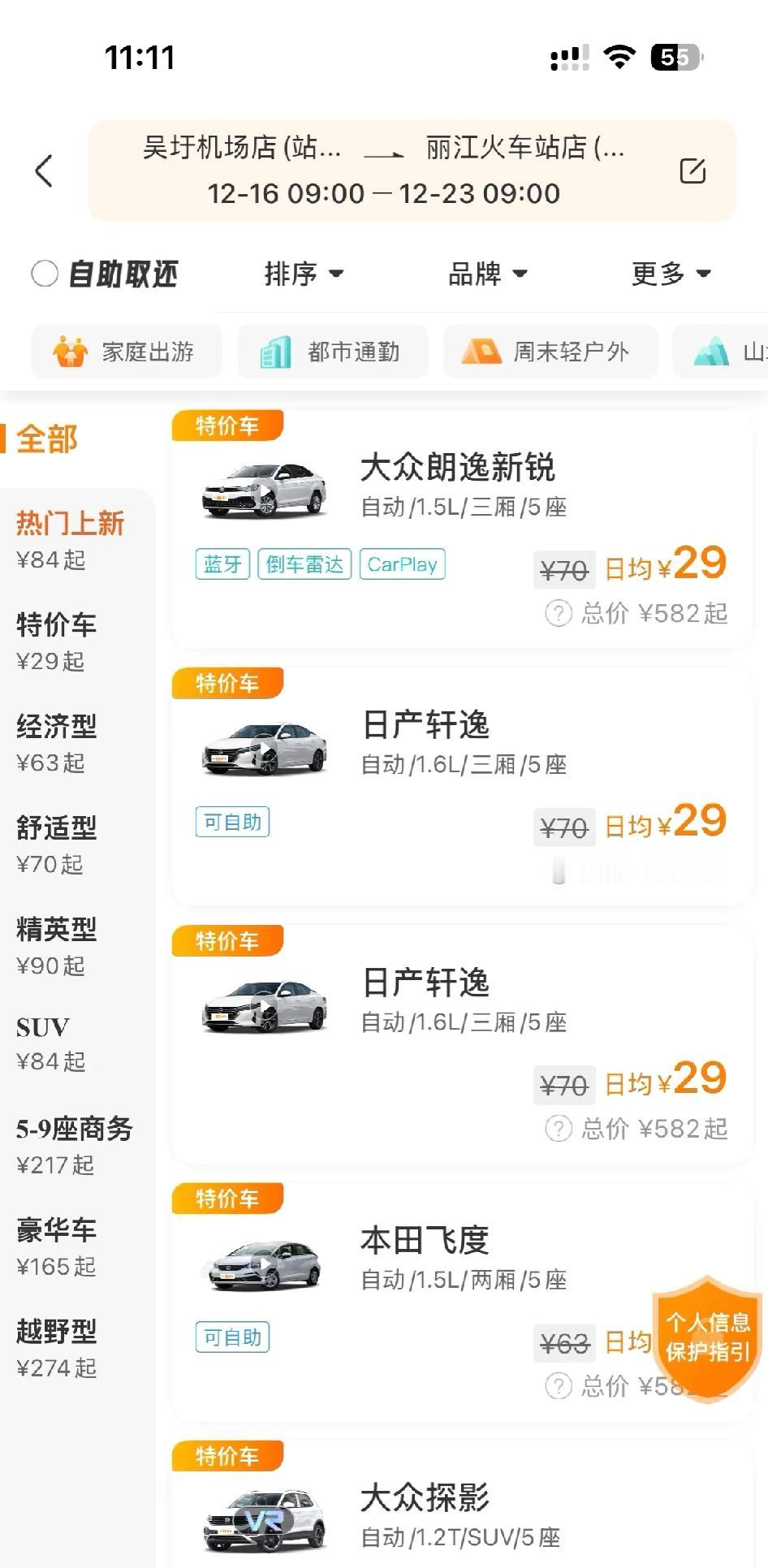The height and width of the screenshot is (1568, 768).
Task: Open total price help icon for 大众朗逸新锐
Action: (x=558, y=613)
